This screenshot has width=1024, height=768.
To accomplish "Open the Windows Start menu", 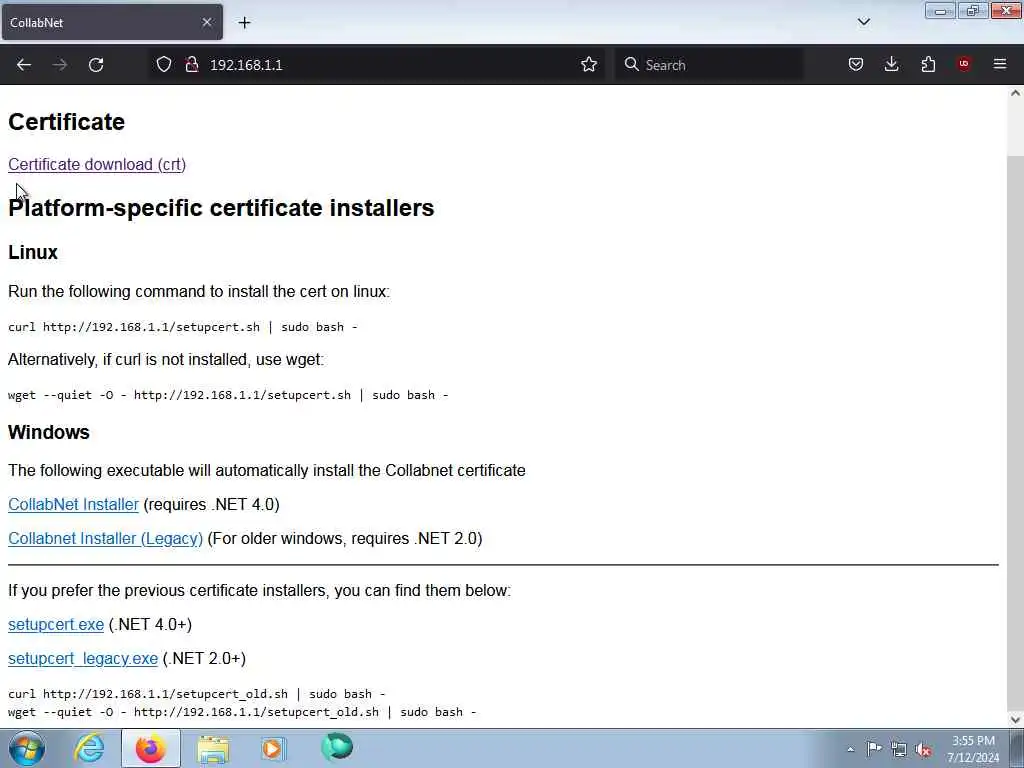I will pyautogui.click(x=27, y=748).
